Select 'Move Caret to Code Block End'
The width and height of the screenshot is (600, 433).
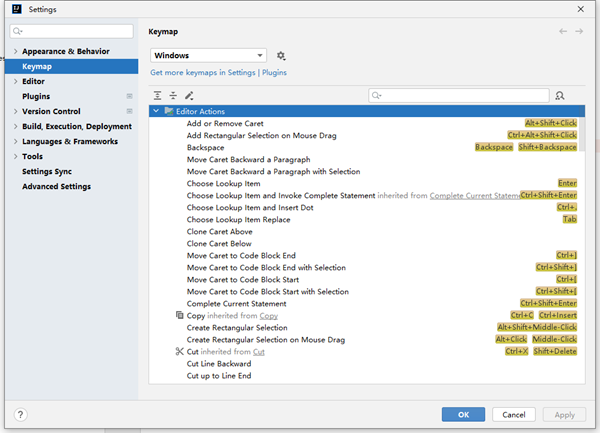coord(241,256)
